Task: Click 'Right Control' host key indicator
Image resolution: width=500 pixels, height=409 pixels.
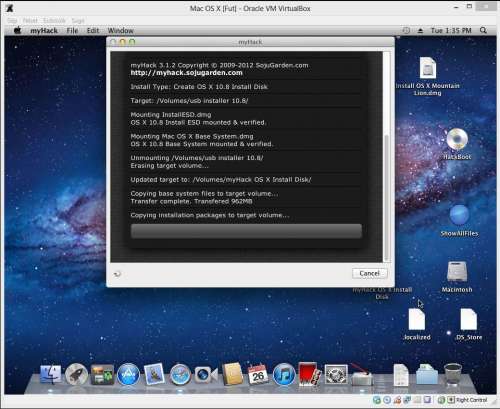Action: click(x=471, y=400)
